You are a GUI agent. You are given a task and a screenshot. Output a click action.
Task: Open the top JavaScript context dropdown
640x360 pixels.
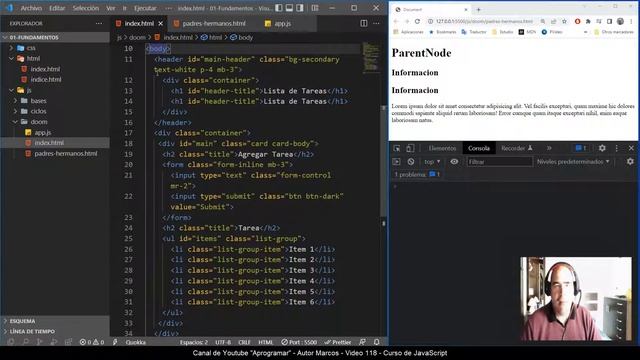[x=432, y=162]
